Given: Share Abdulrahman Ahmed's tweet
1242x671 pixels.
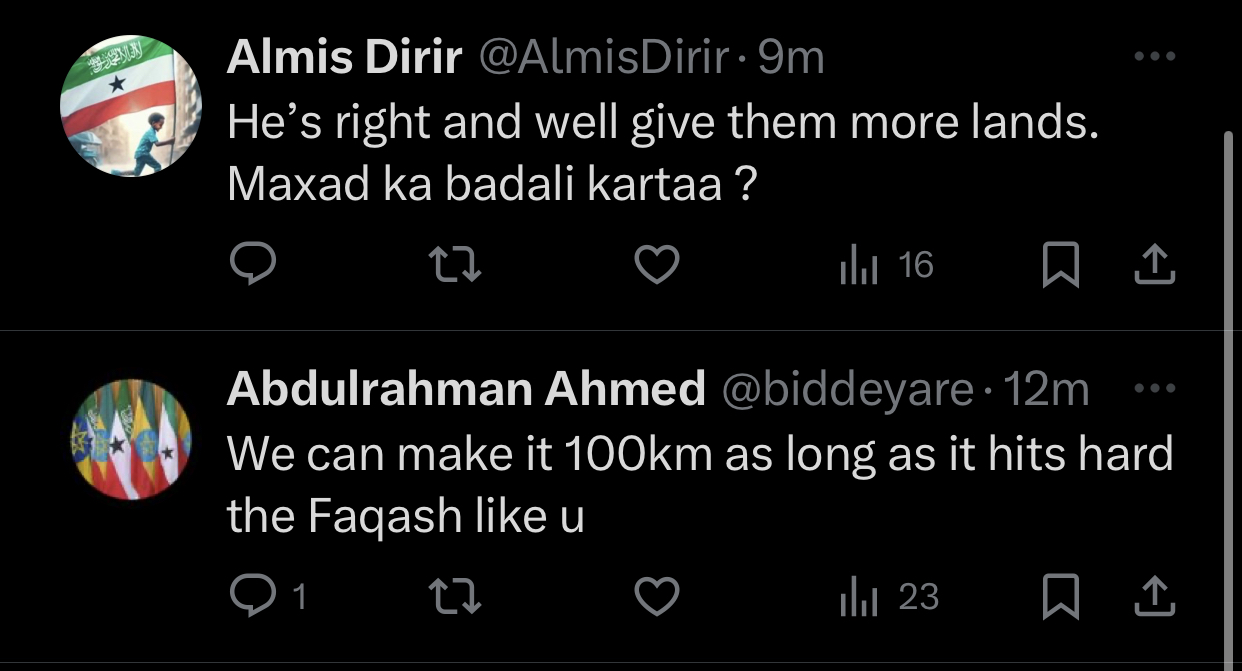Looking at the screenshot, I should (x=1154, y=597).
